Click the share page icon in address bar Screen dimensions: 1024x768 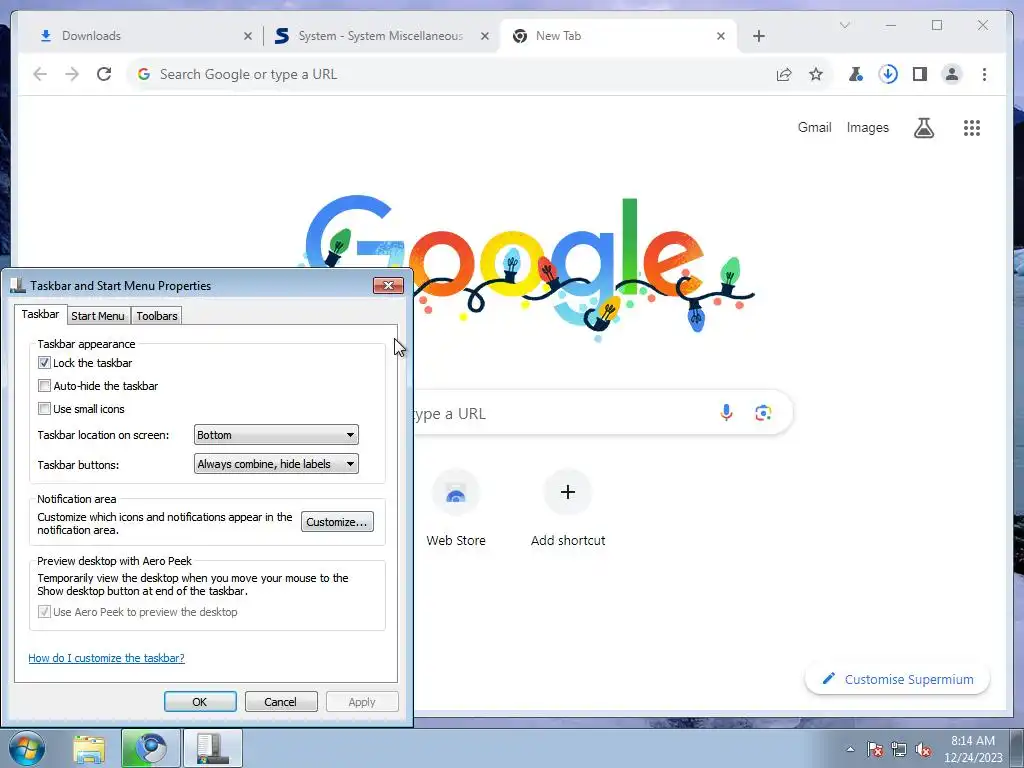784,74
